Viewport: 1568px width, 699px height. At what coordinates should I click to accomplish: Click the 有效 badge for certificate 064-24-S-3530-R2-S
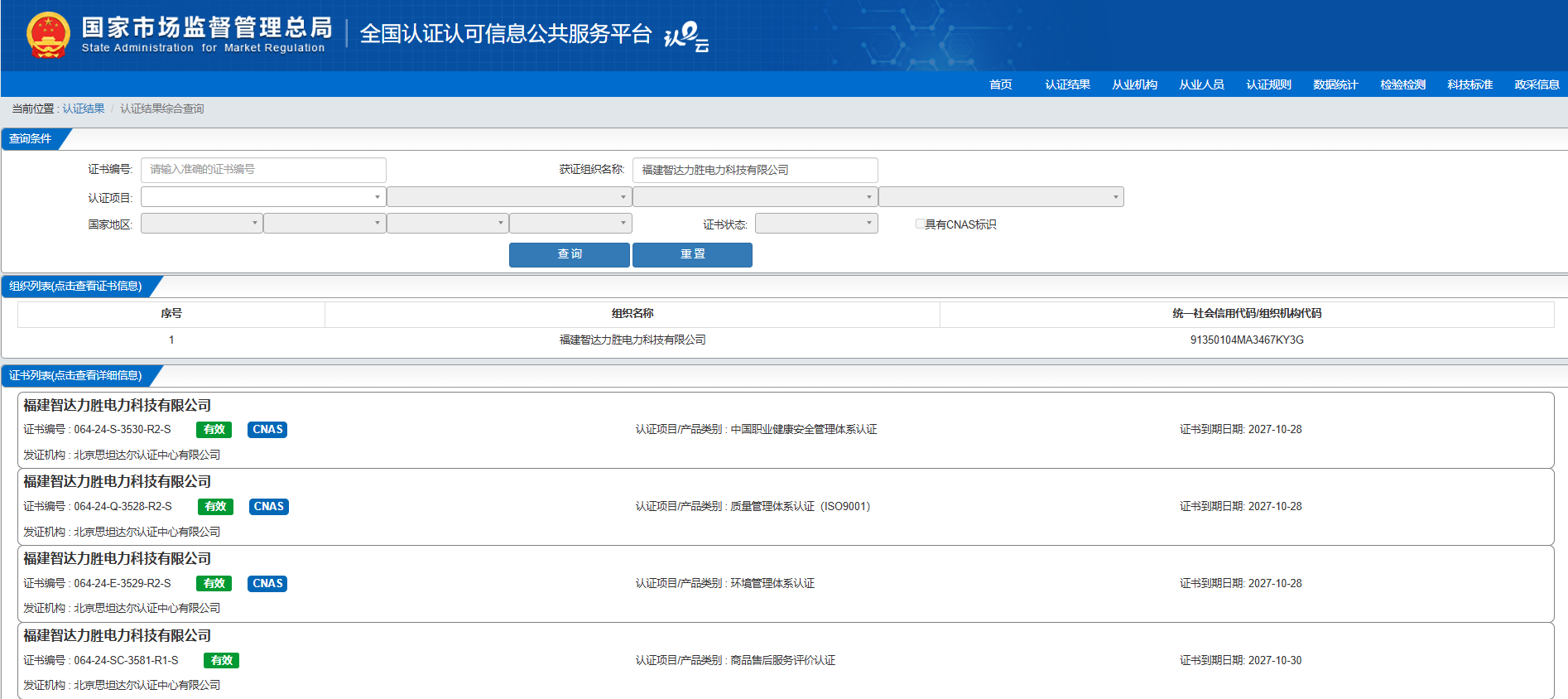coord(214,430)
